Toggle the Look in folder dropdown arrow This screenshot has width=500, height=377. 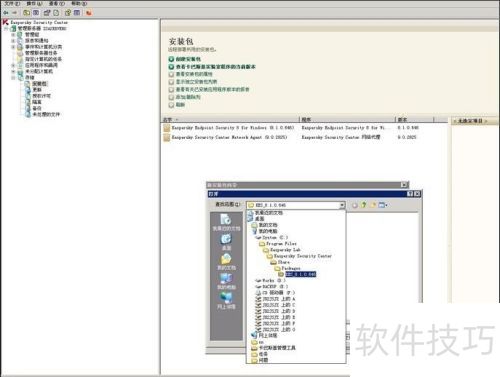pyautogui.click(x=342, y=205)
